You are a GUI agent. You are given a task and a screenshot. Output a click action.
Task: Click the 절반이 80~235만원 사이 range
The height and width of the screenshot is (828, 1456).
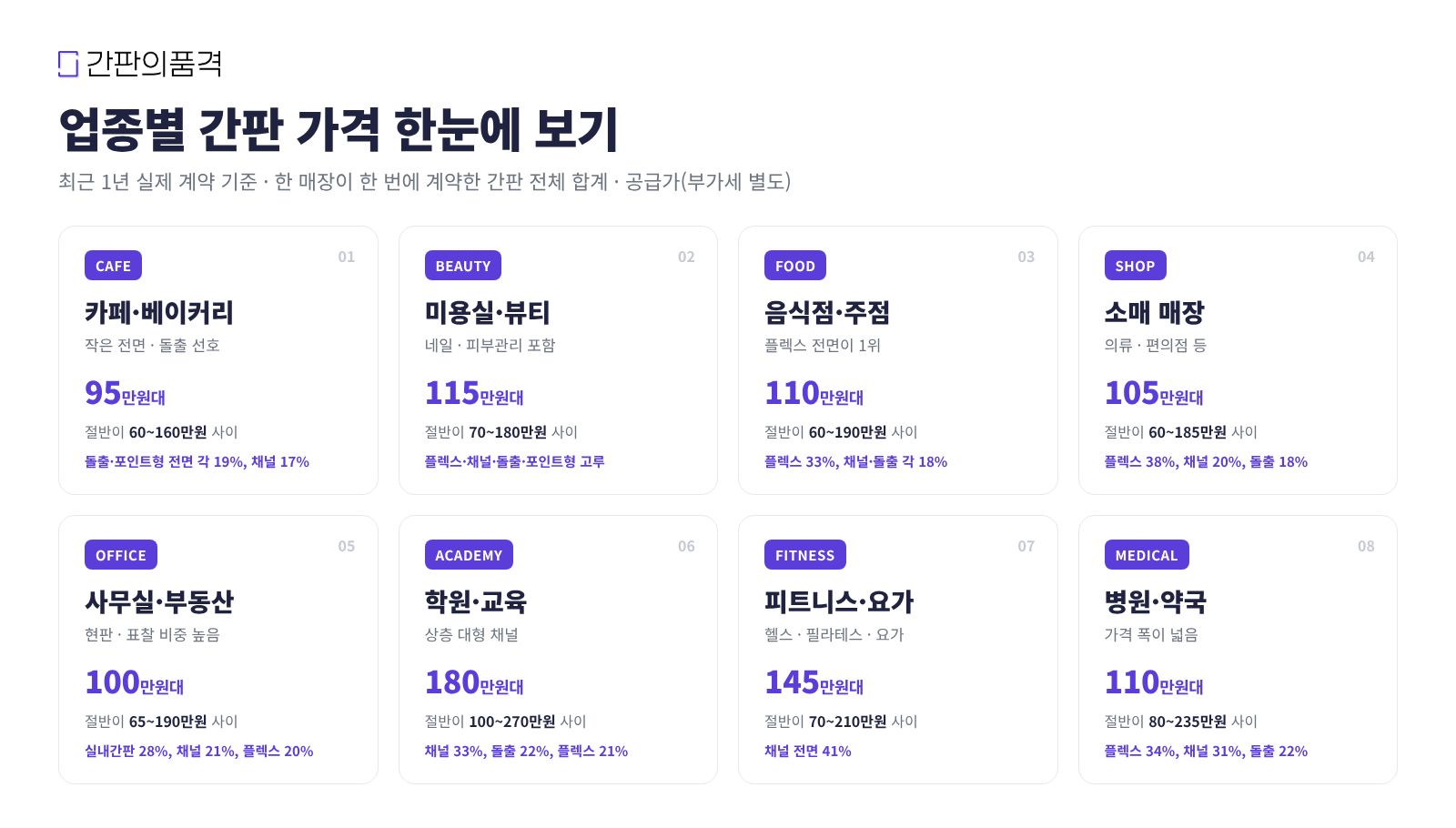click(x=1181, y=722)
